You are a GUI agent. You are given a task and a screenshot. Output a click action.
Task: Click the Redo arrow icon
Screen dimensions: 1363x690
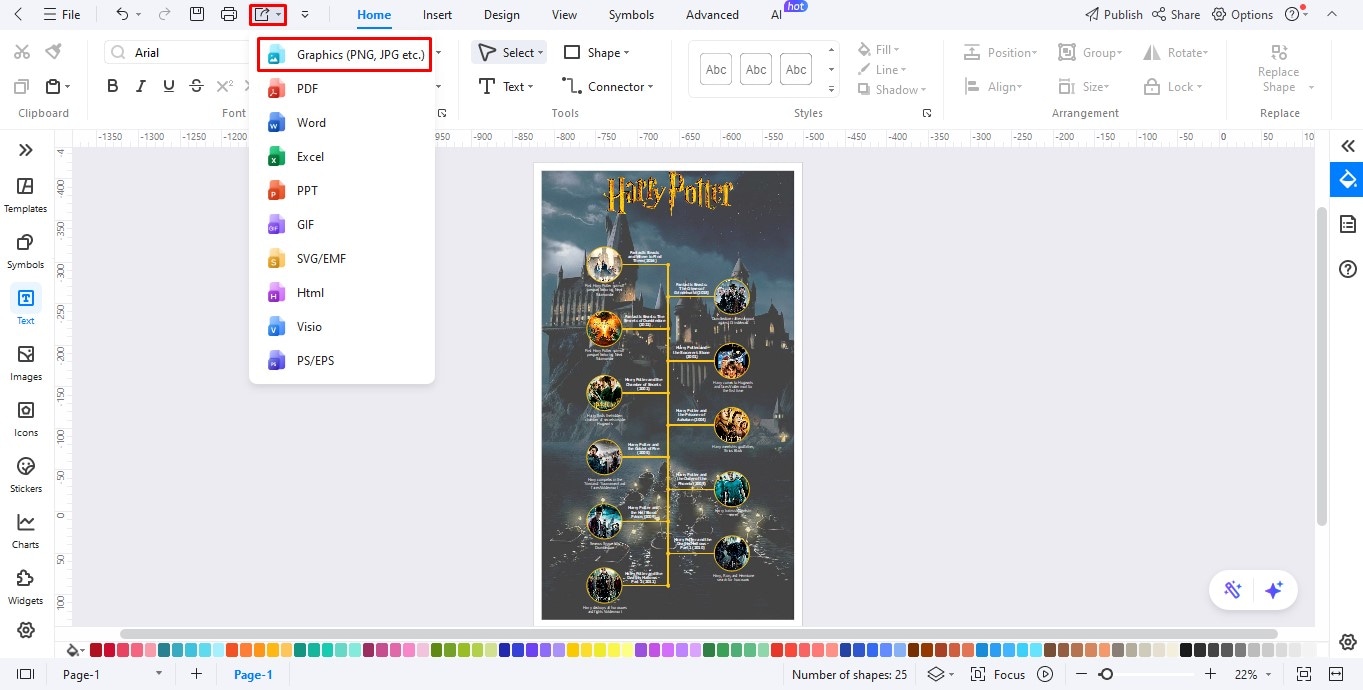(x=164, y=14)
